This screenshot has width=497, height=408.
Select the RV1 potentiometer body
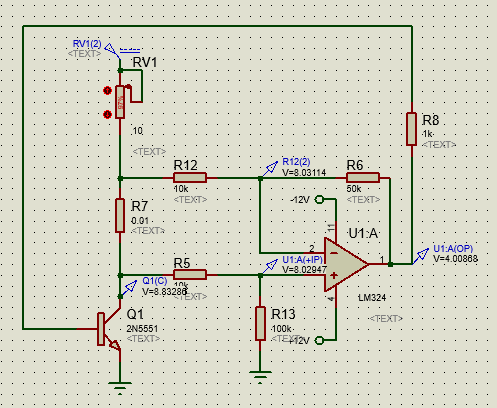[120, 102]
